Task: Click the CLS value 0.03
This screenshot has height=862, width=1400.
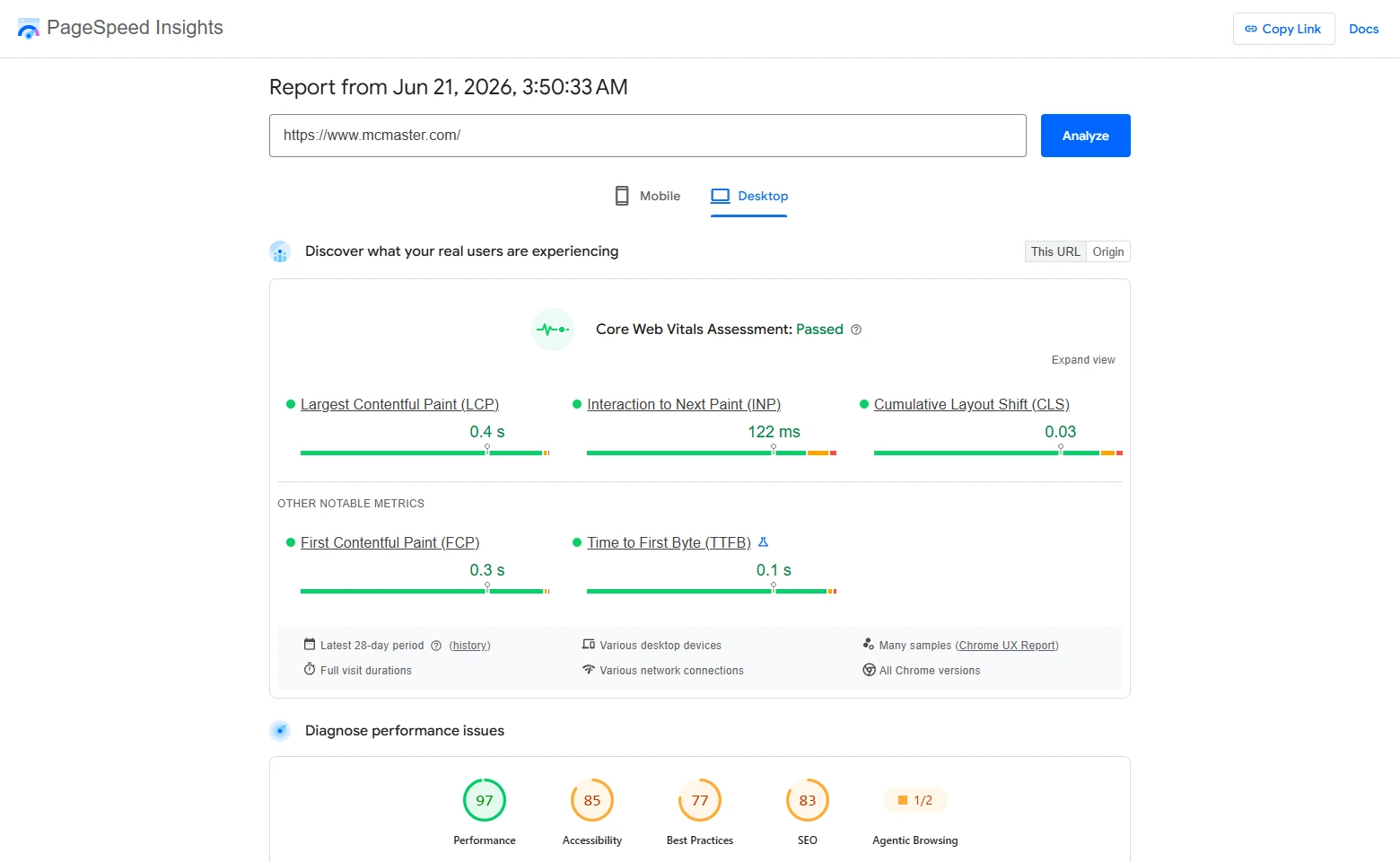Action: 1060,432
